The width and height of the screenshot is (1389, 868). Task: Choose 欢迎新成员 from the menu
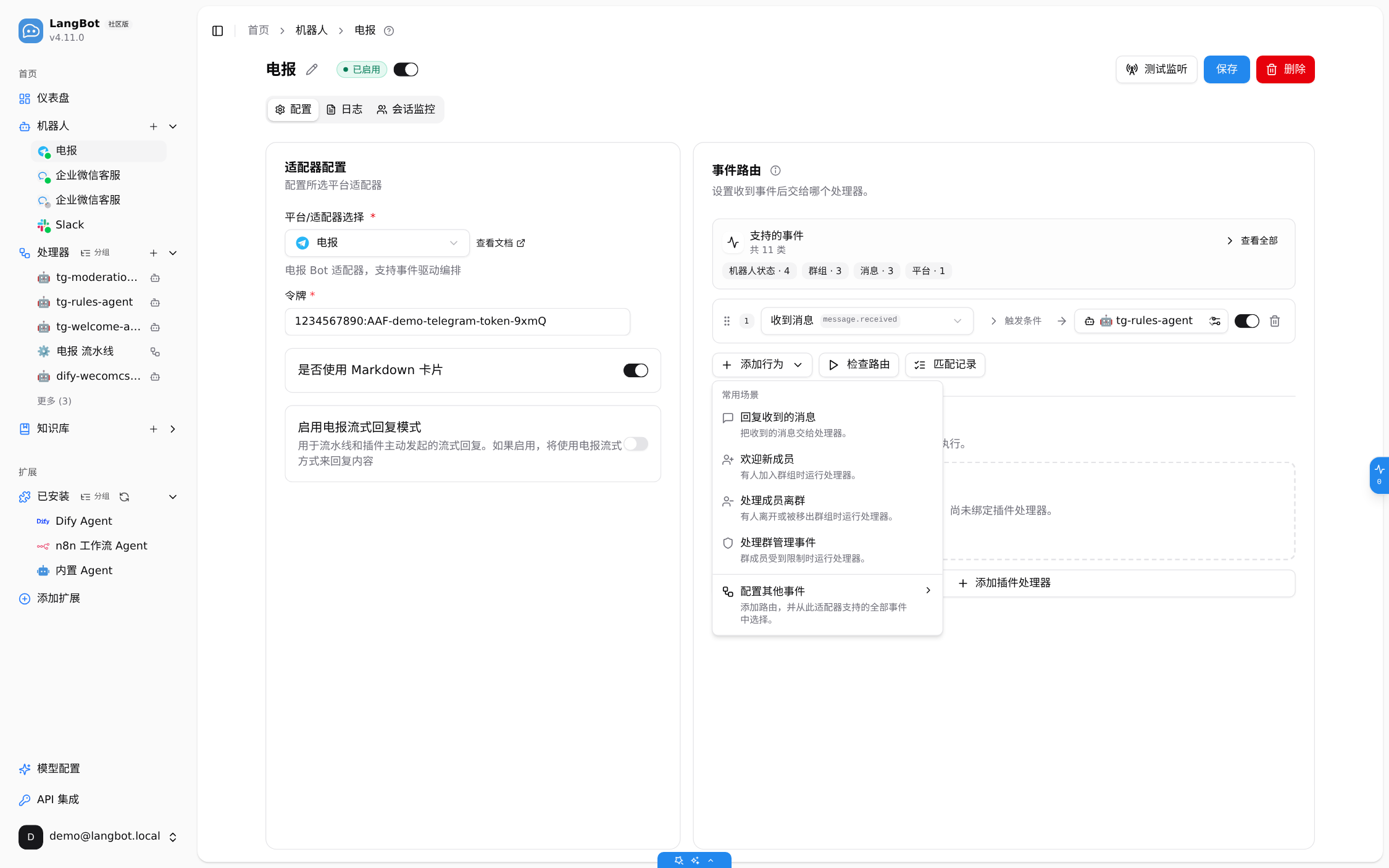pos(827,467)
